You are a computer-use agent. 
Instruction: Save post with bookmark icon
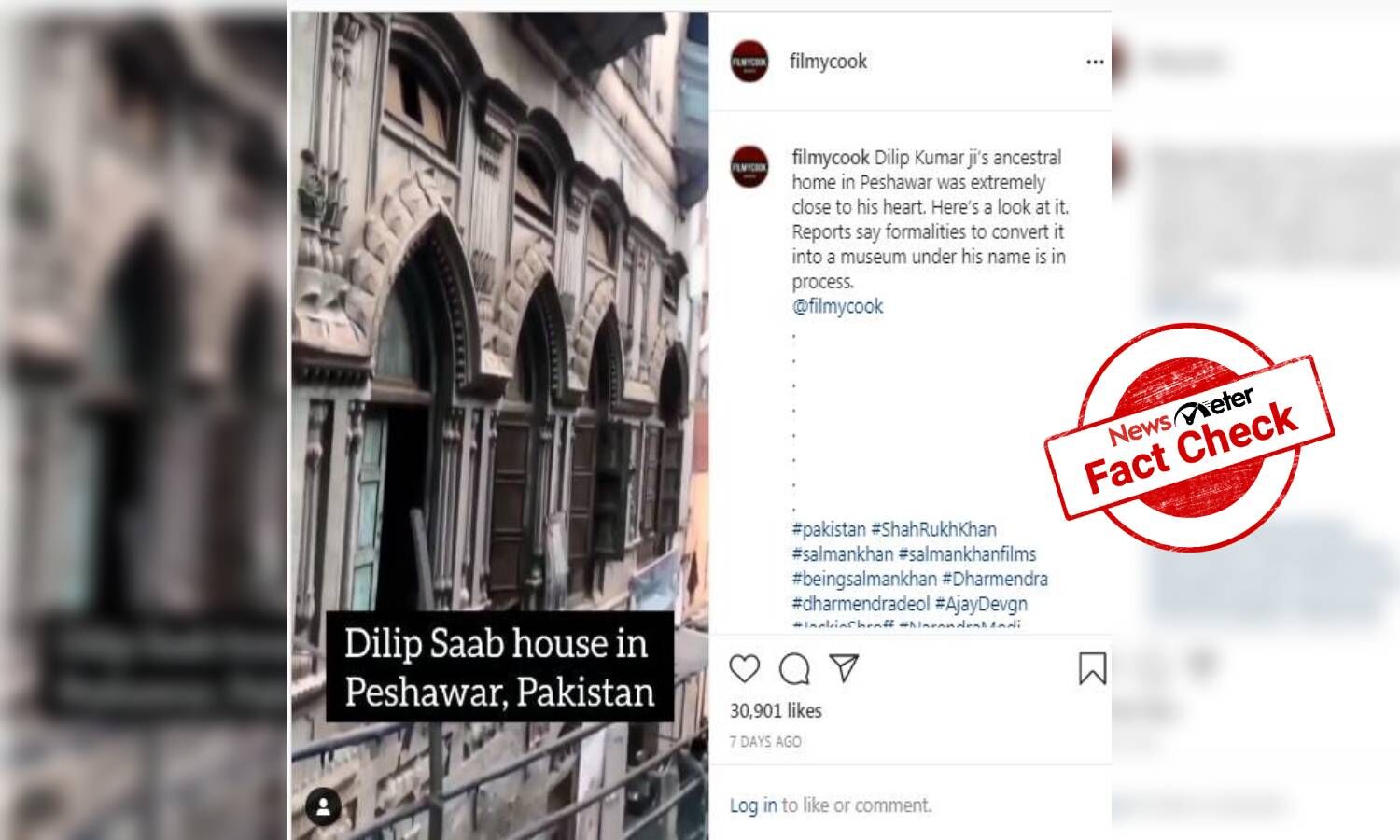pyautogui.click(x=1092, y=669)
